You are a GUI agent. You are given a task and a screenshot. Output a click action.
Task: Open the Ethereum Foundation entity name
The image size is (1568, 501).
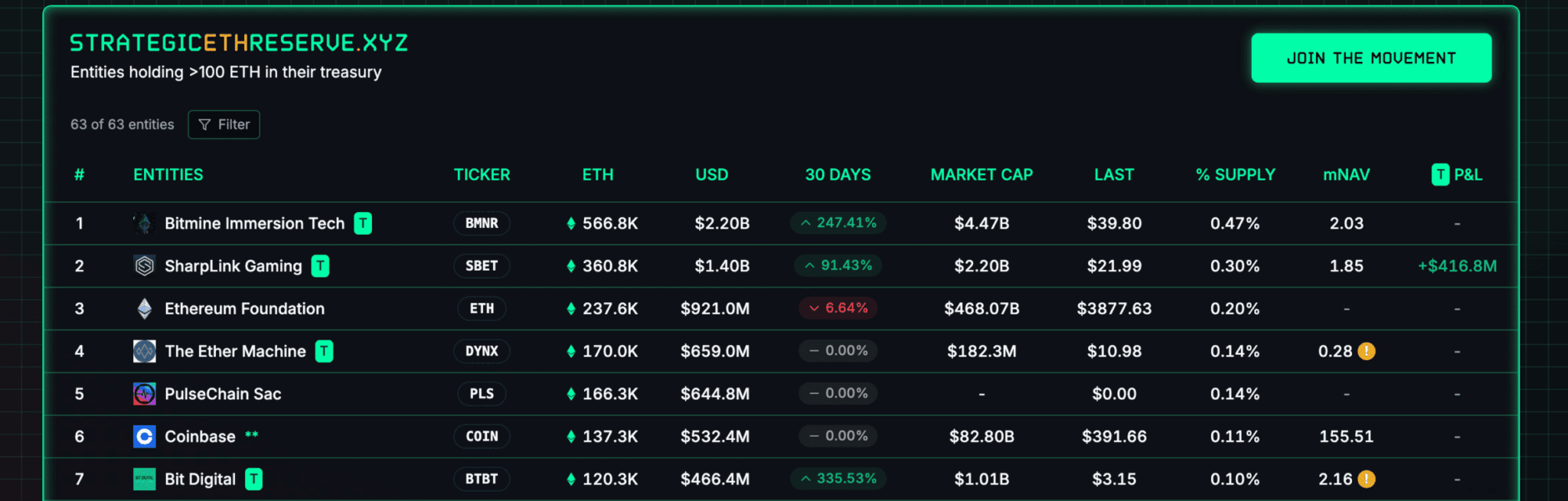[245, 309]
